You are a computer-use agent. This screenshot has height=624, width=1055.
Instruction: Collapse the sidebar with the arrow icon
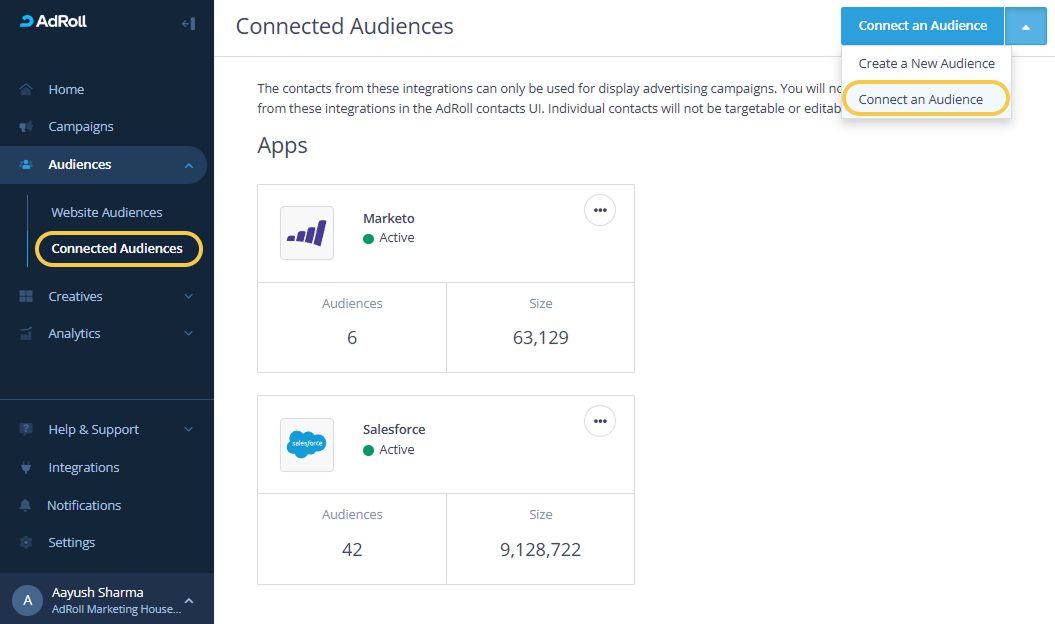pos(187,23)
